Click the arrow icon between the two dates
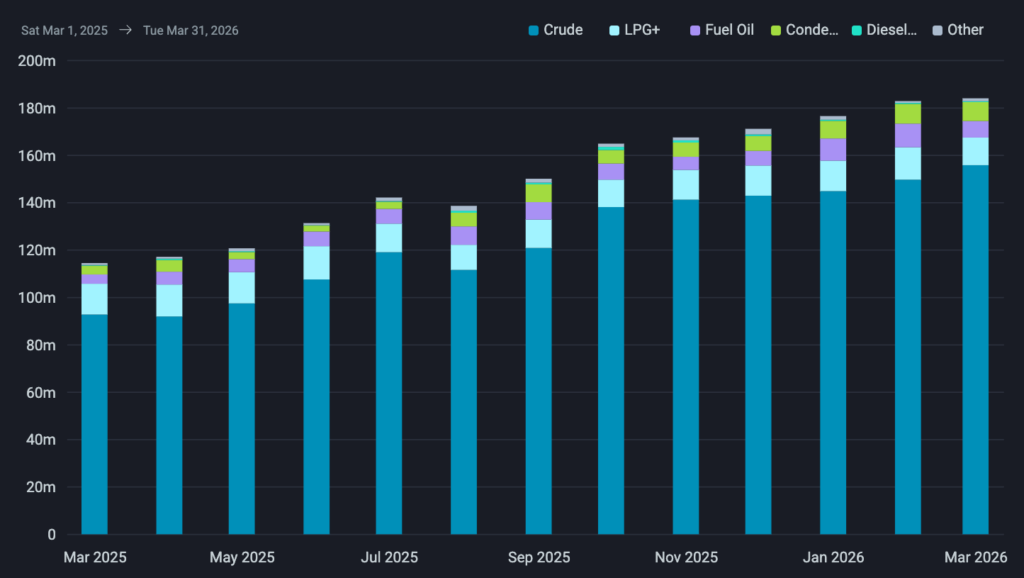1024x578 pixels. (124, 30)
